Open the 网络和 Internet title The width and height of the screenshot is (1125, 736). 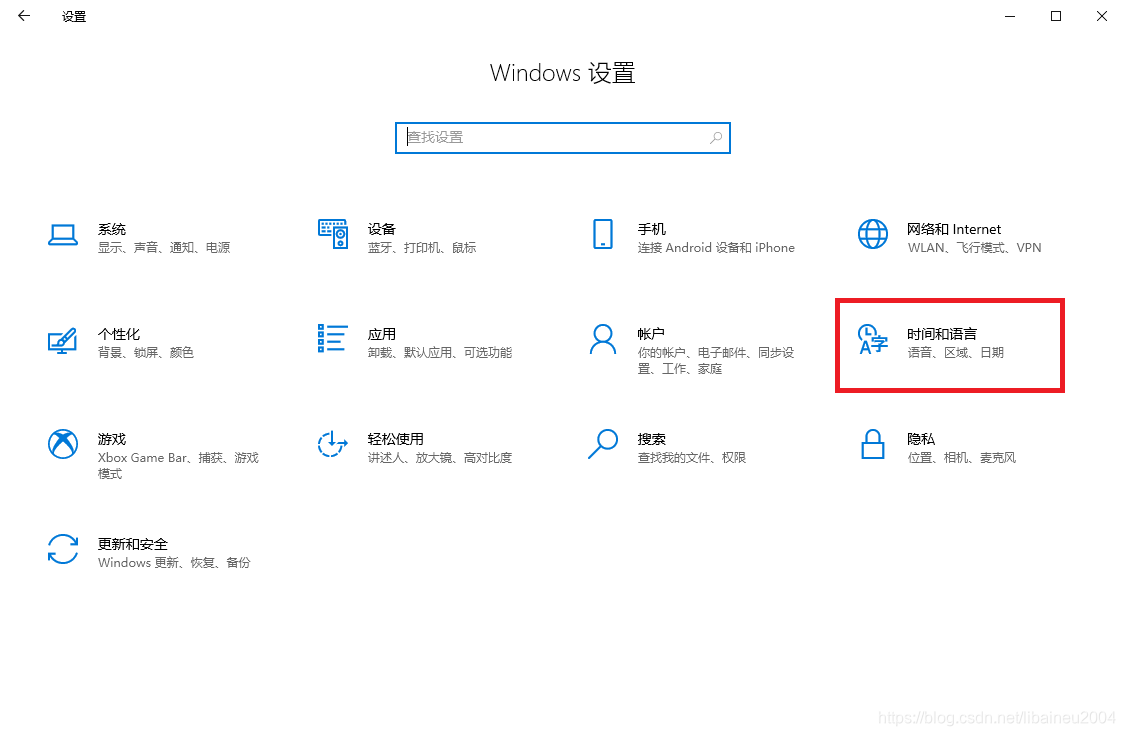click(954, 229)
